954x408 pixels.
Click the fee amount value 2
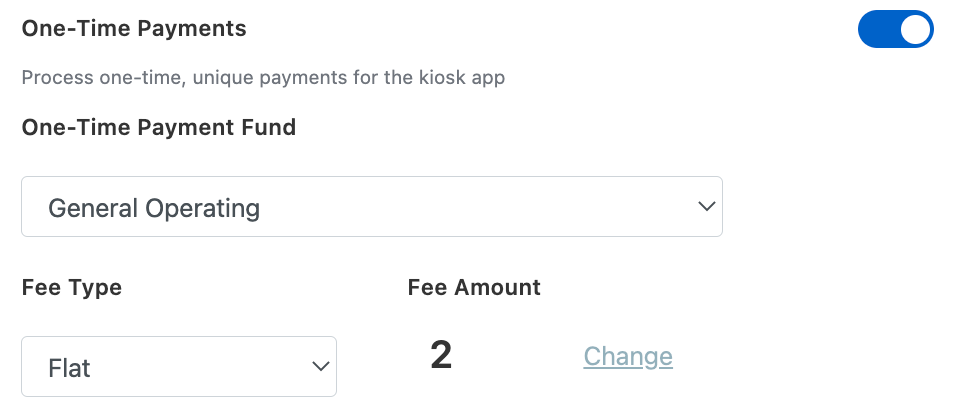point(441,356)
